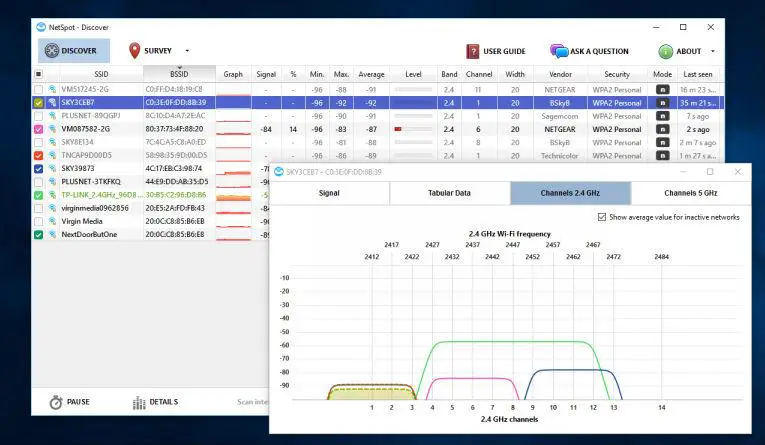Maximize the main NetSpot Discover window
The height and width of the screenshot is (445, 765).
[x=683, y=27]
